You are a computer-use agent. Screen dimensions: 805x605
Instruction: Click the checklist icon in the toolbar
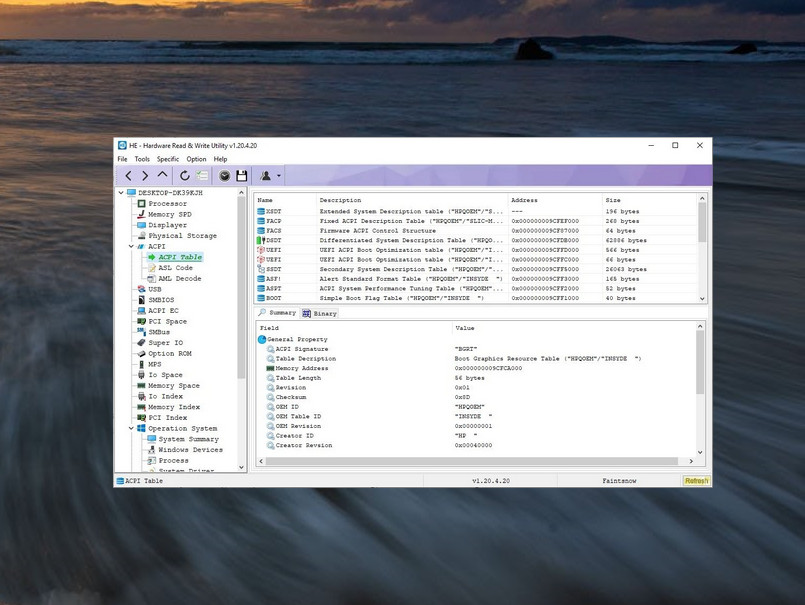[202, 176]
